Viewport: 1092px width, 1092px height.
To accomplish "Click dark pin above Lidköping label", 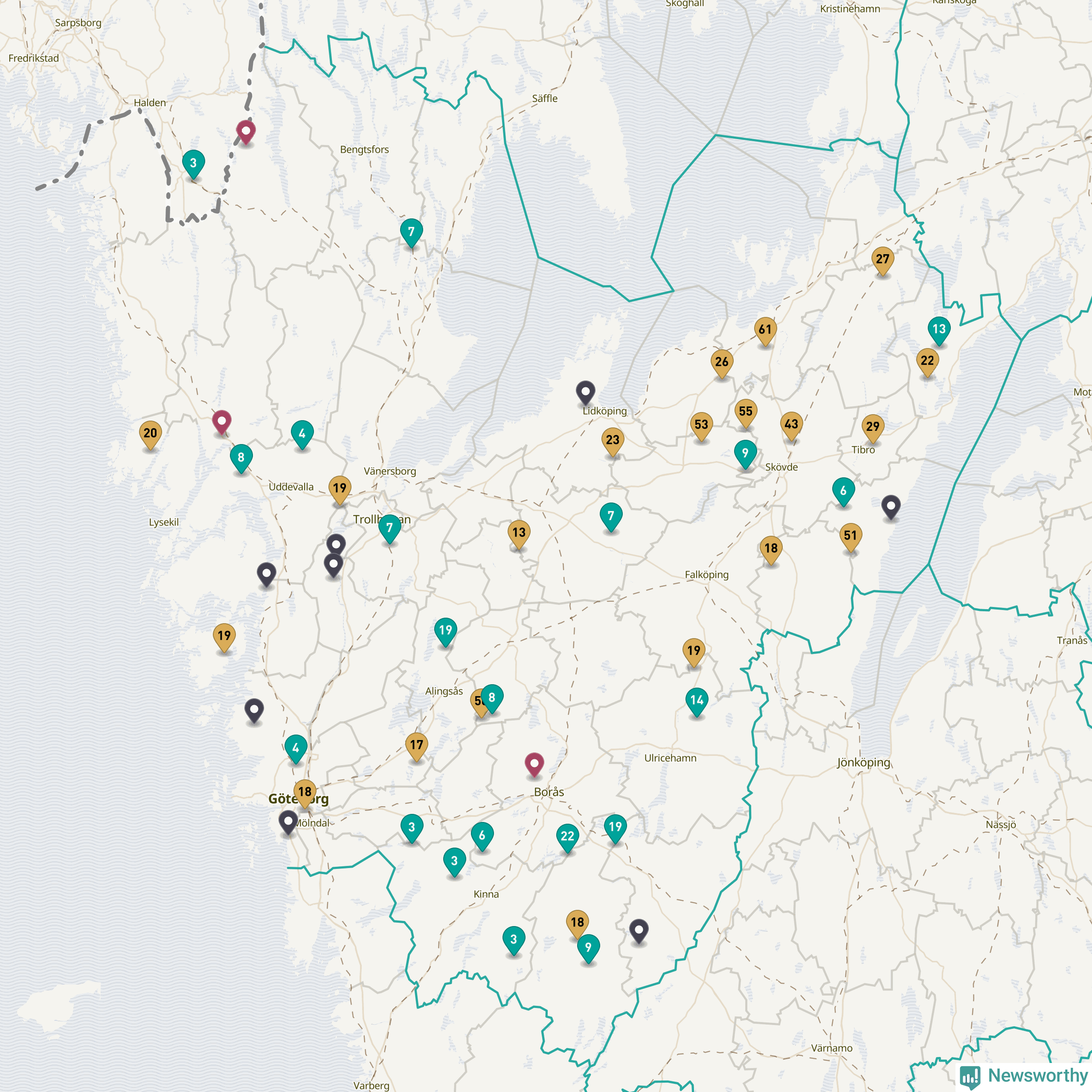I will click(x=585, y=391).
